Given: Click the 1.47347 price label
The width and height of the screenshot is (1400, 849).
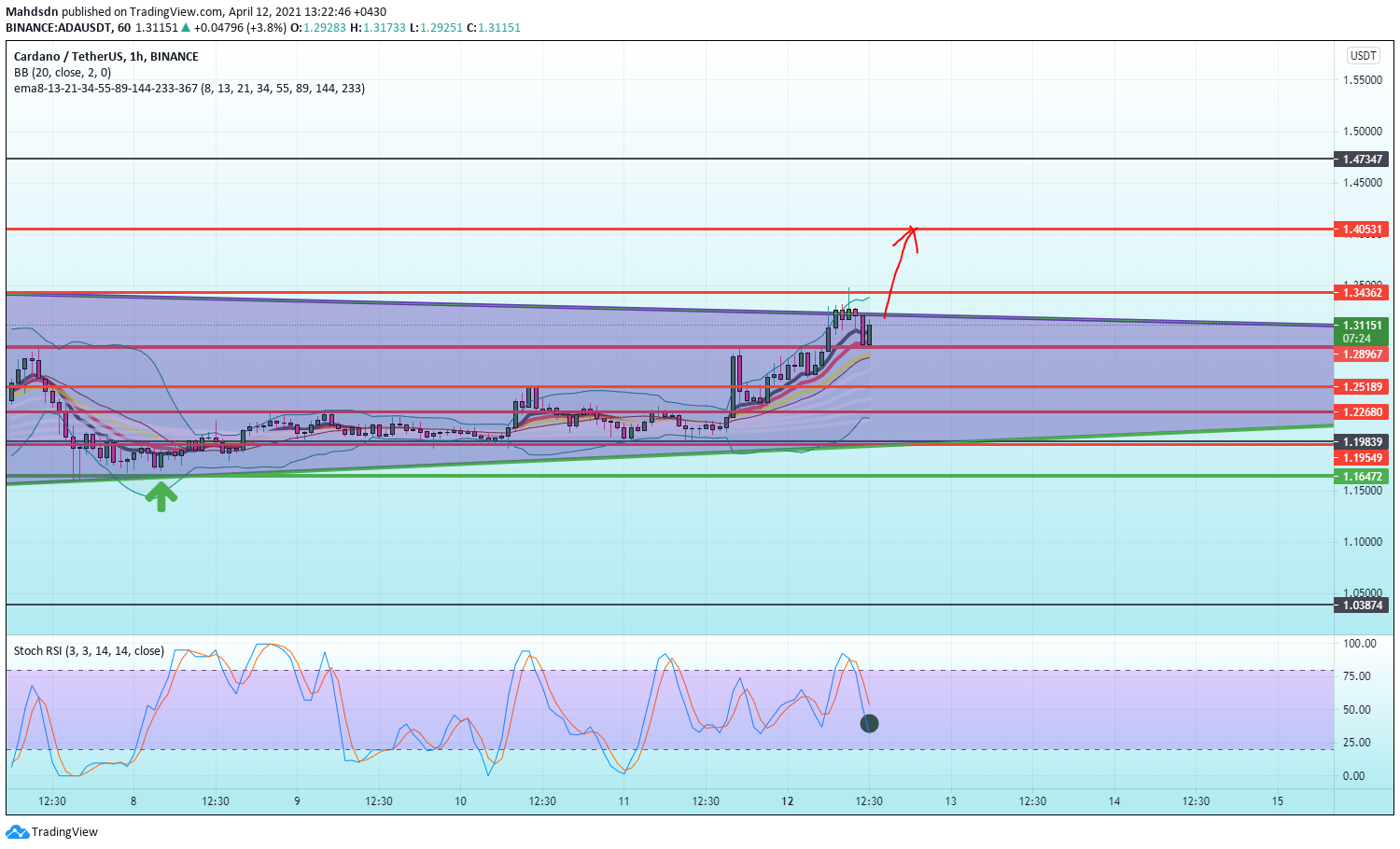Looking at the screenshot, I should click(x=1362, y=160).
